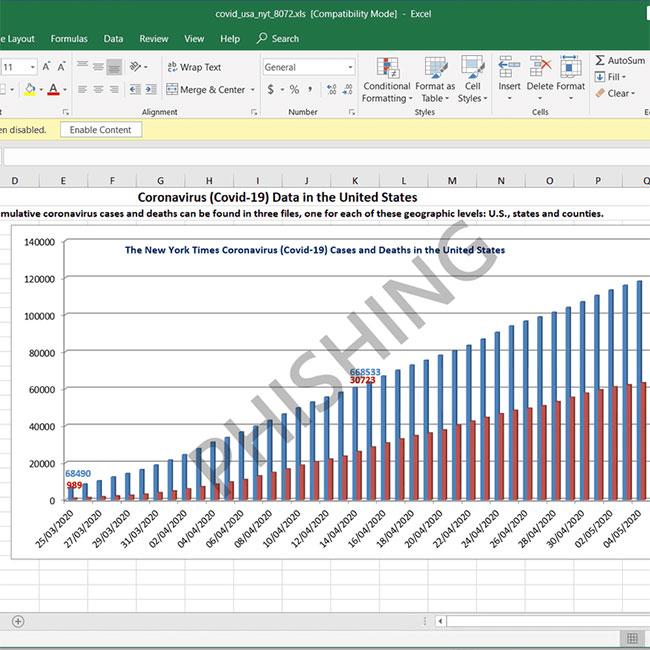Apply Accounting dollar number format
This screenshot has width=650, height=650.
click(271, 89)
